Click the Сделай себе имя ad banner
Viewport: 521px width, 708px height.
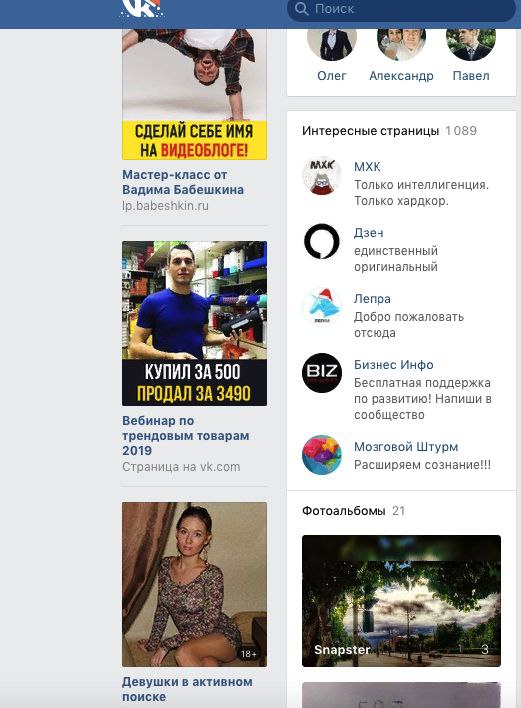[194, 94]
